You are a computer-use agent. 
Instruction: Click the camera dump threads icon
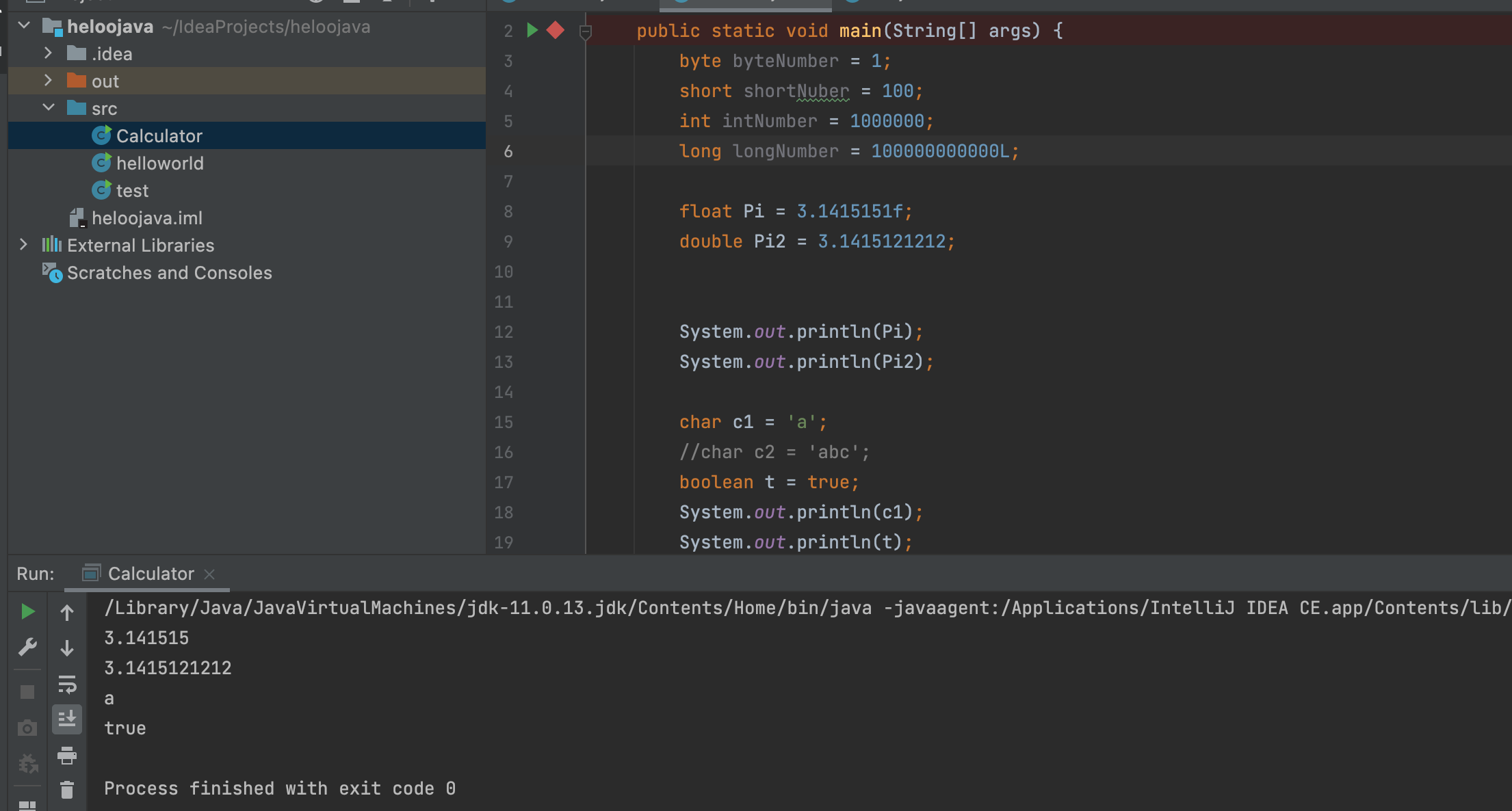[27, 728]
